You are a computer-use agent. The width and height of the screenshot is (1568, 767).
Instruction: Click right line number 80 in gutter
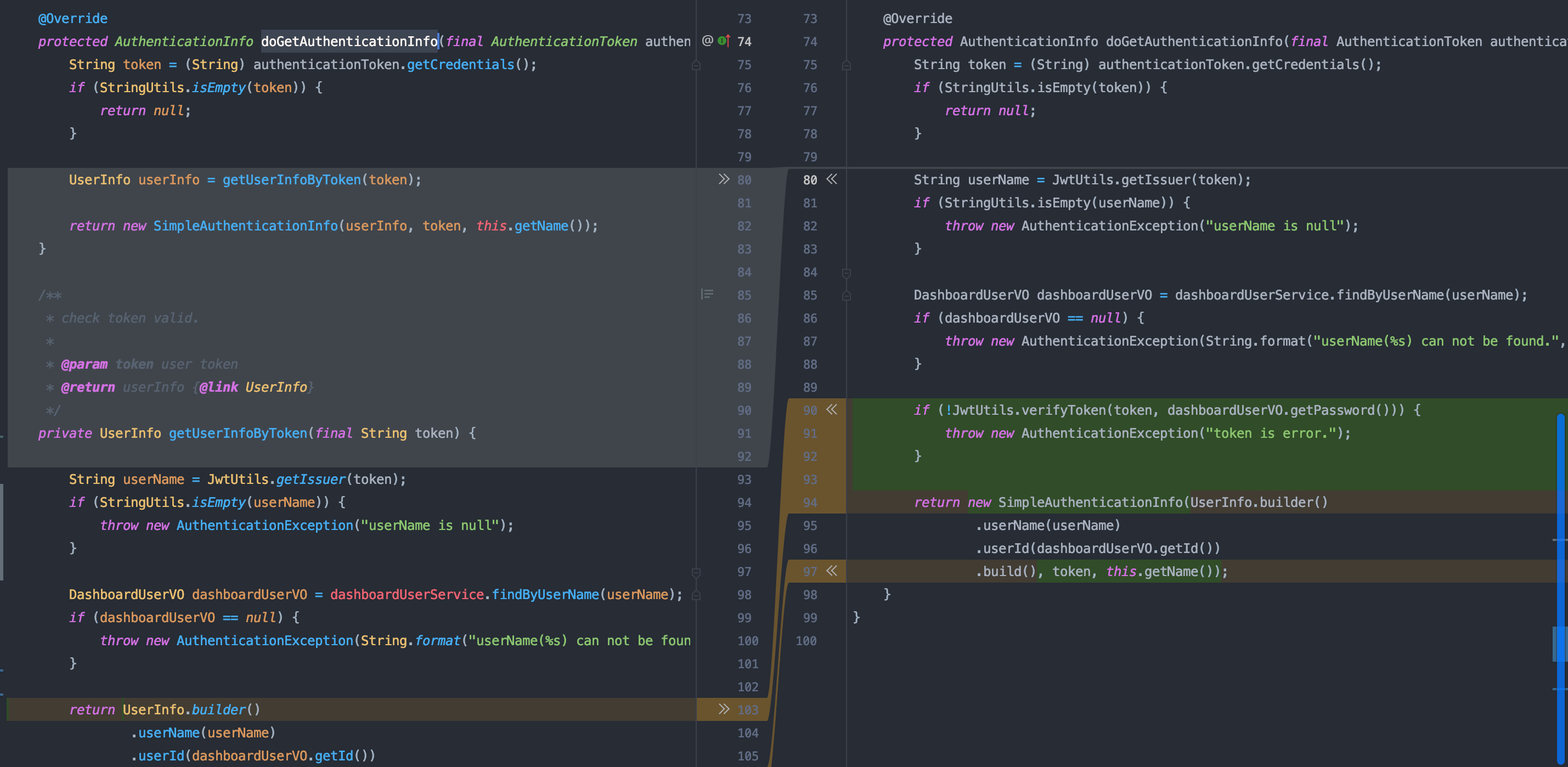coord(810,180)
